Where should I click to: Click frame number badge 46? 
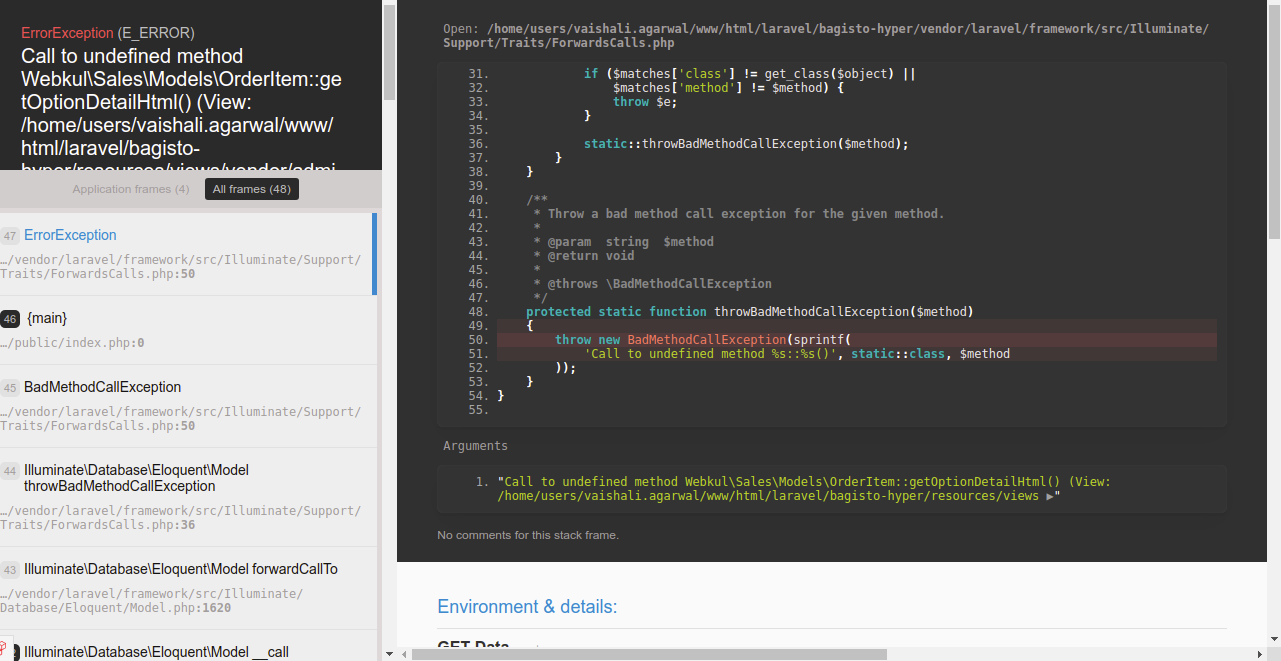tap(10, 319)
